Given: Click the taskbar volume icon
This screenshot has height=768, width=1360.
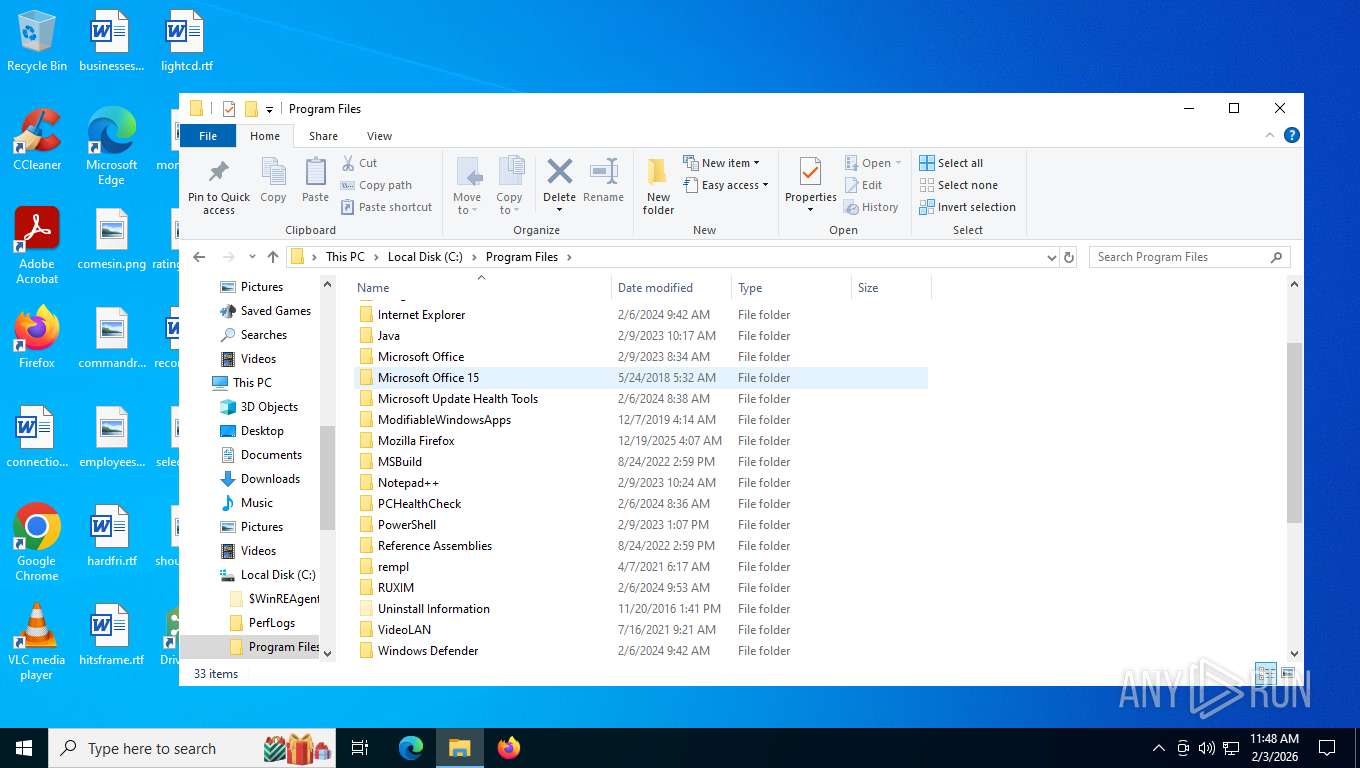Looking at the screenshot, I should pyautogui.click(x=1207, y=748).
